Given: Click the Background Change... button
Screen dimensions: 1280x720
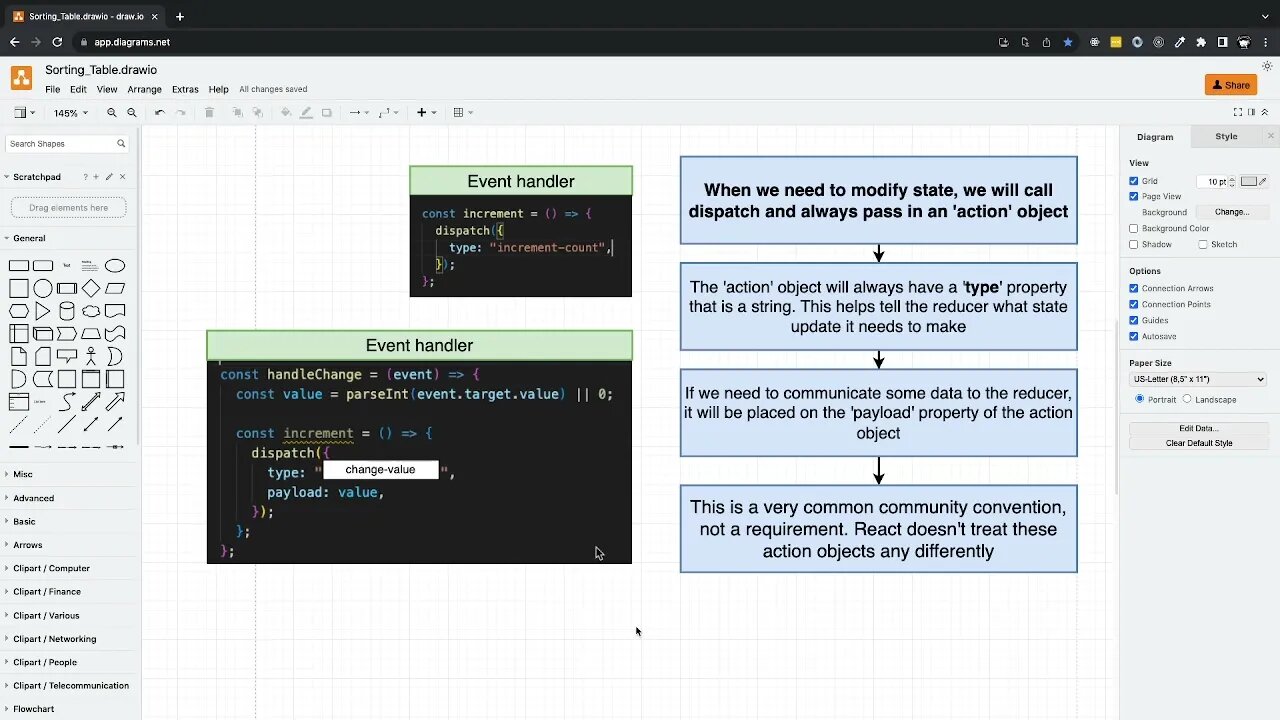Looking at the screenshot, I should (x=1231, y=212).
